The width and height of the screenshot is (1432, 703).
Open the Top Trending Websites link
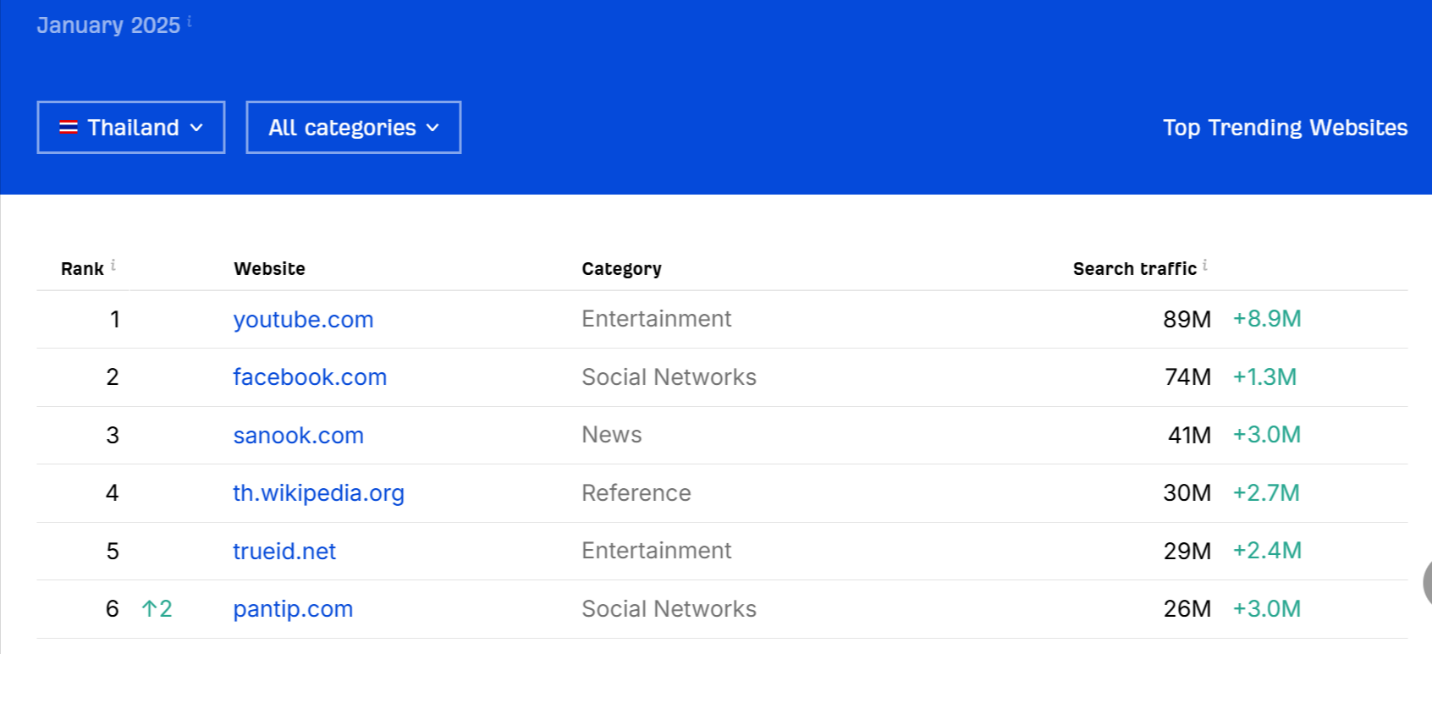click(x=1285, y=127)
